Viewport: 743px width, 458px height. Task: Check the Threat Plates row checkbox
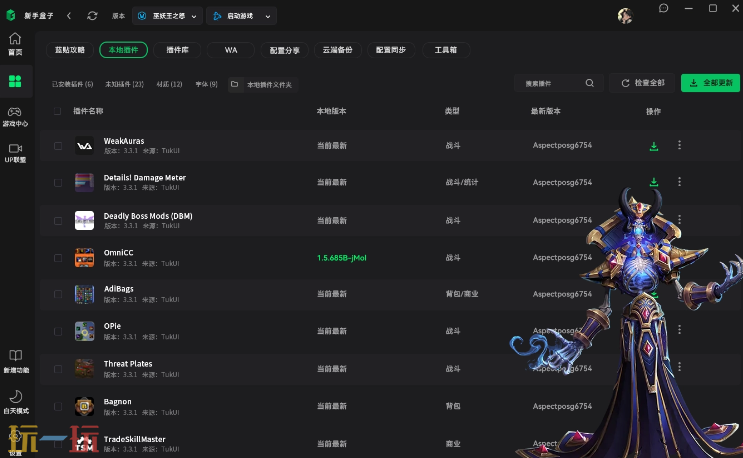pos(58,369)
